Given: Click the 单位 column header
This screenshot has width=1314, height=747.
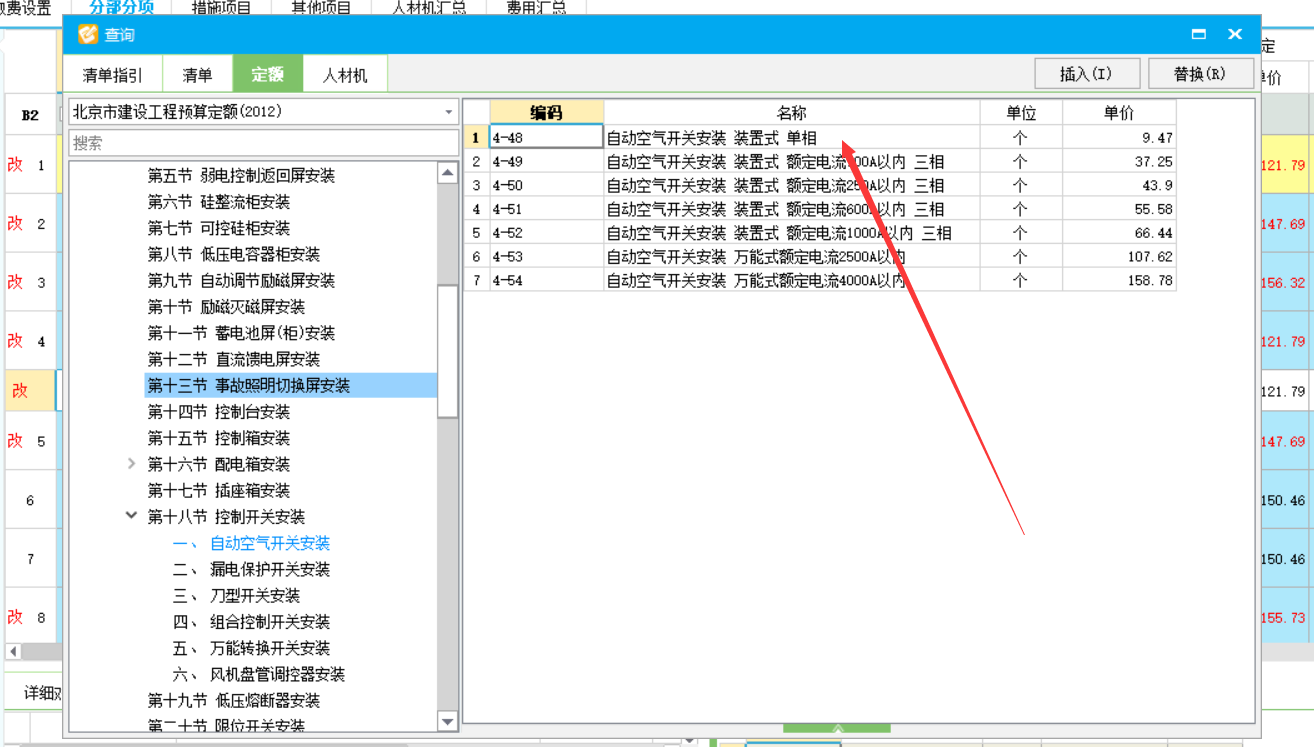Looking at the screenshot, I should coord(1021,113).
